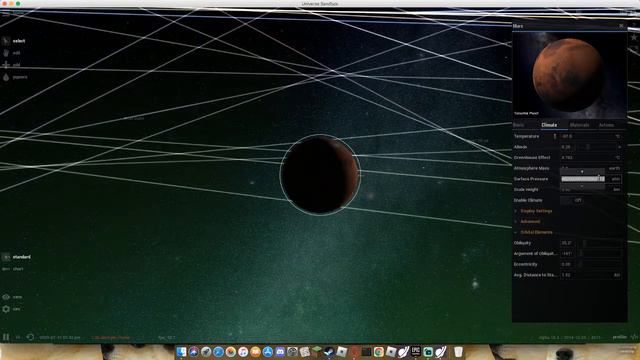
Task: Open the Trash in the Dock
Action: 458,351
